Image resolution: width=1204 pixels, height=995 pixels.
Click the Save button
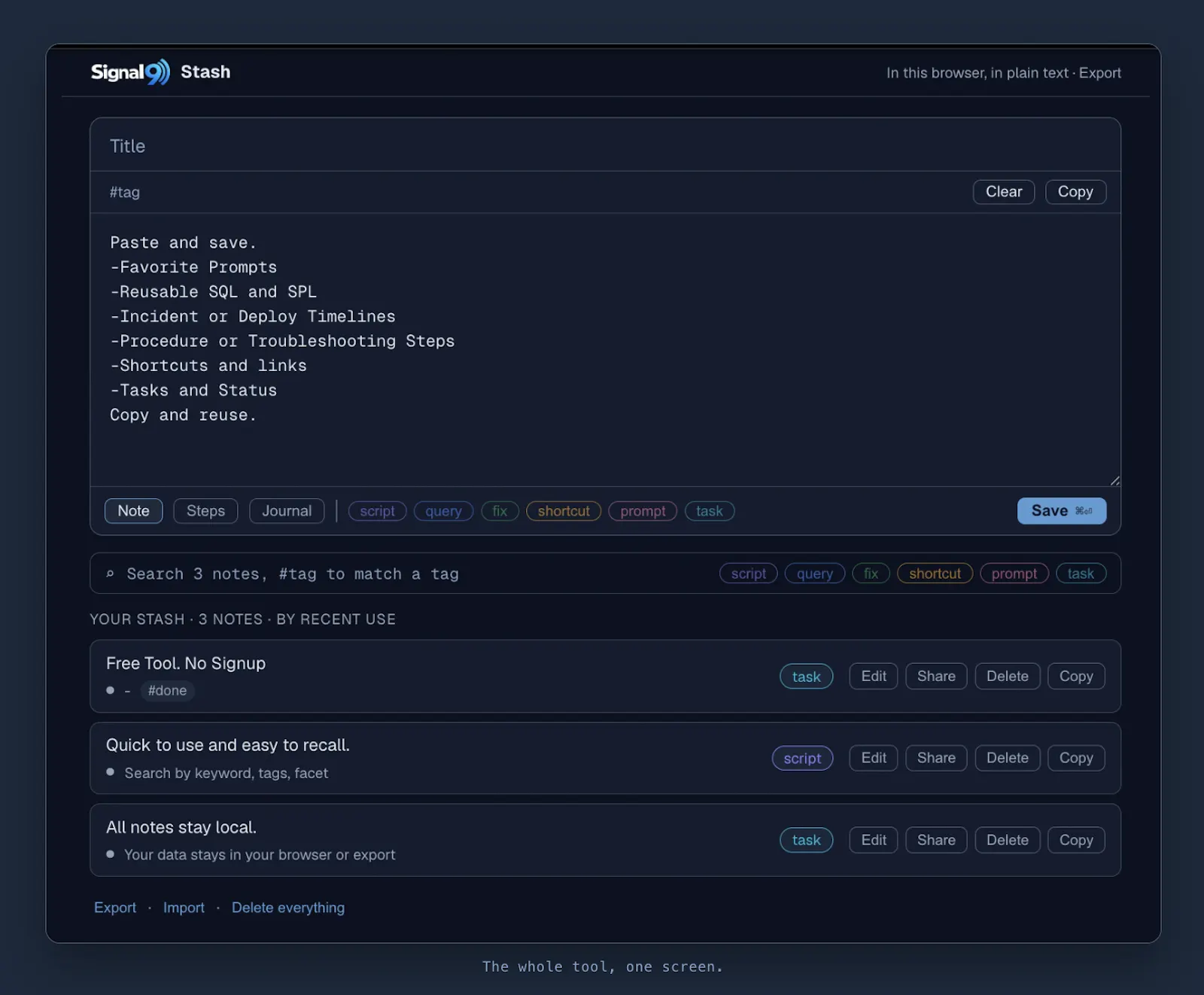[1062, 511]
